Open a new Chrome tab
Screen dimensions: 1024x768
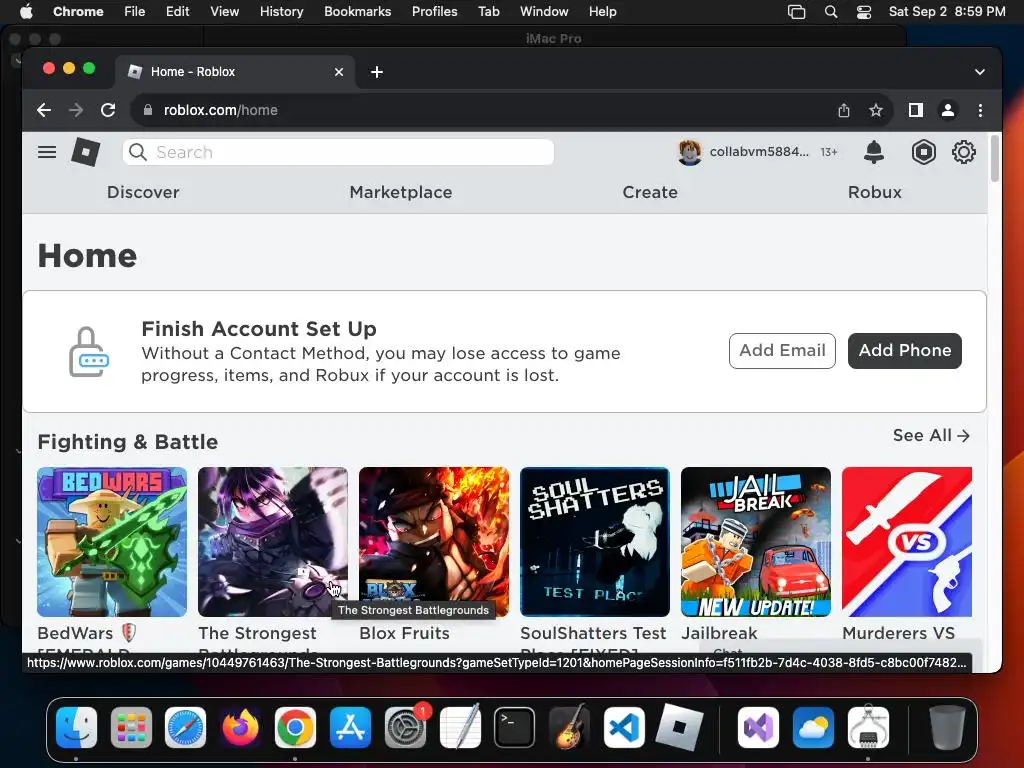377,72
